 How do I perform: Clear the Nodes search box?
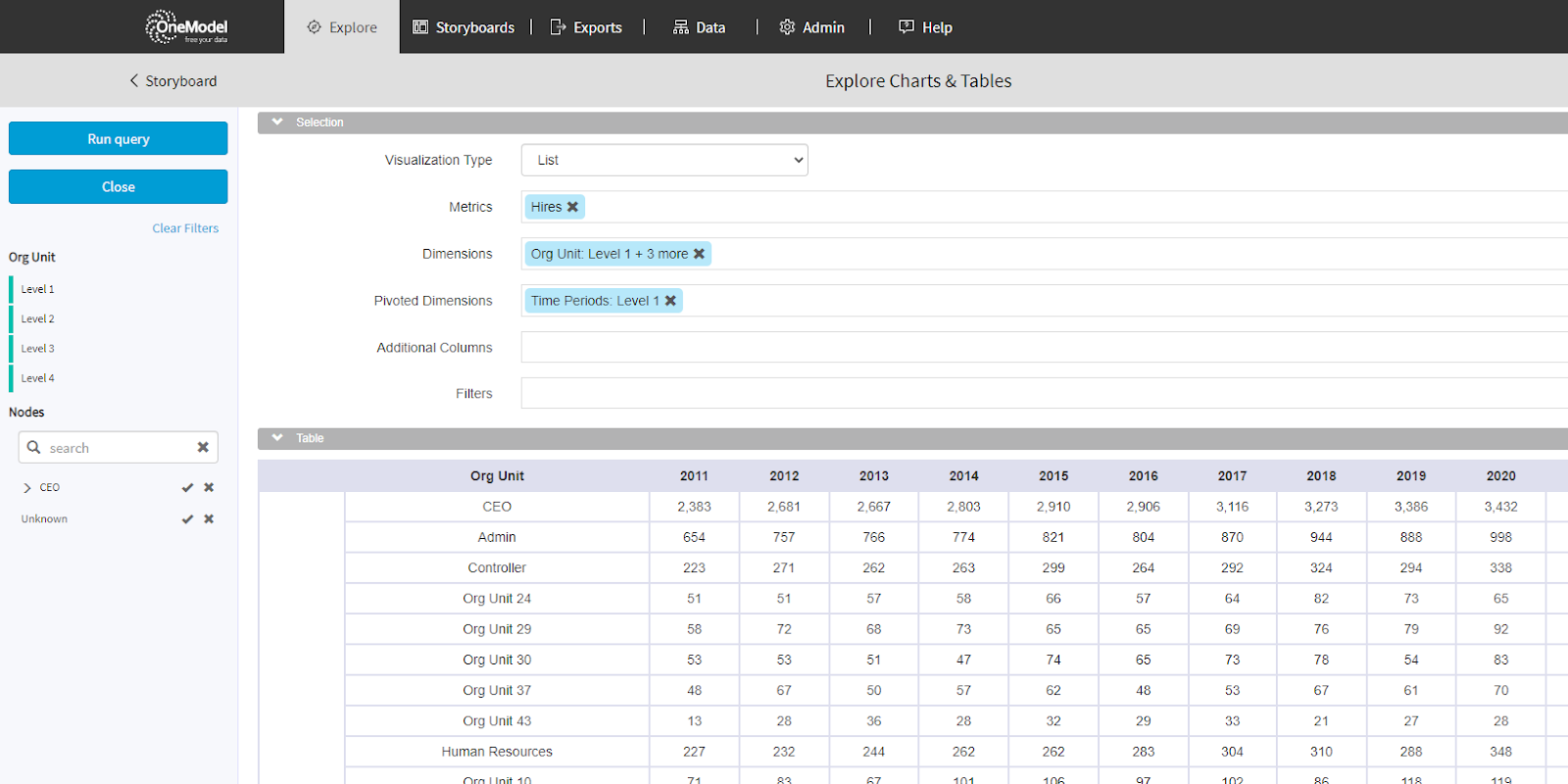pos(203,447)
